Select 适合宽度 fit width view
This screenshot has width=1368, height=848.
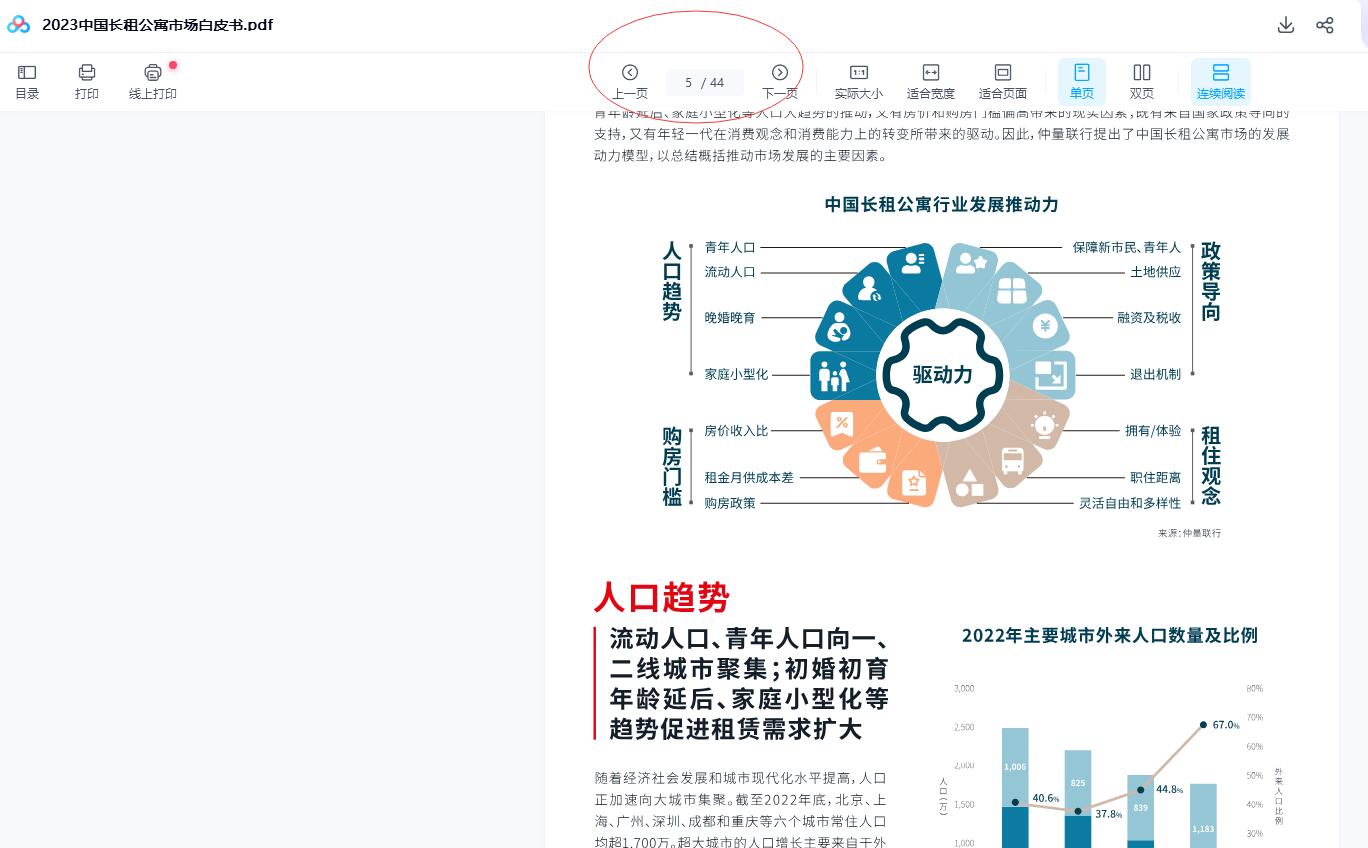pos(930,81)
